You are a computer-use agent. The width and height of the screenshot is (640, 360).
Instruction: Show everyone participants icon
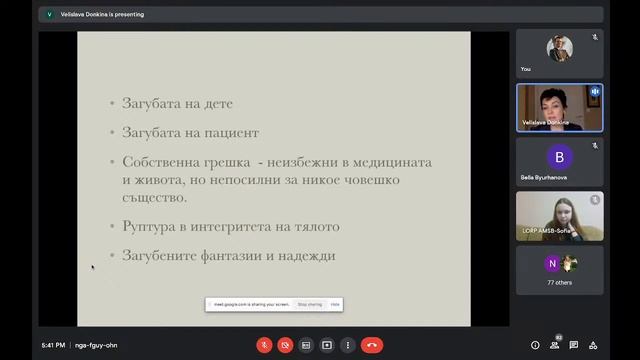[554, 345]
